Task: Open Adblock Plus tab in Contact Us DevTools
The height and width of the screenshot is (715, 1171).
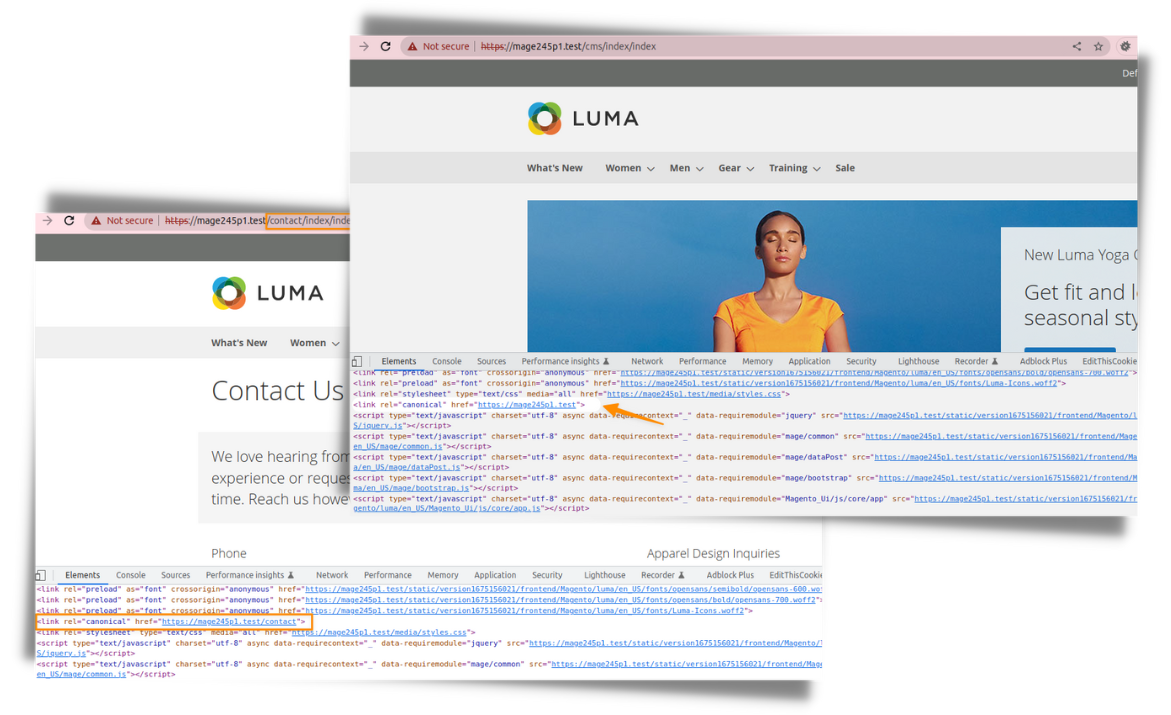Action: 730,575
